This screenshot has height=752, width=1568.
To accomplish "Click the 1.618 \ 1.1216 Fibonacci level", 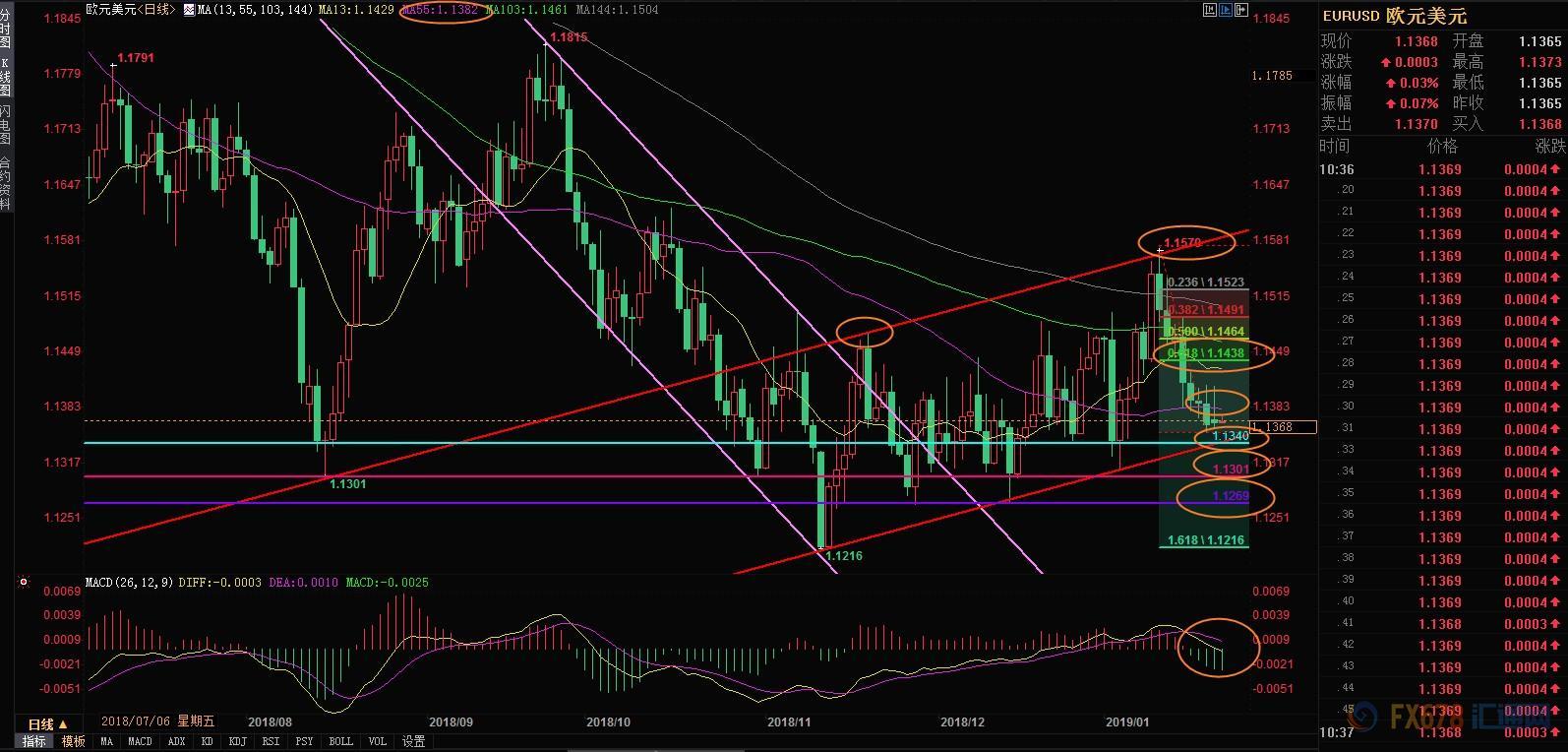I will (x=1206, y=540).
